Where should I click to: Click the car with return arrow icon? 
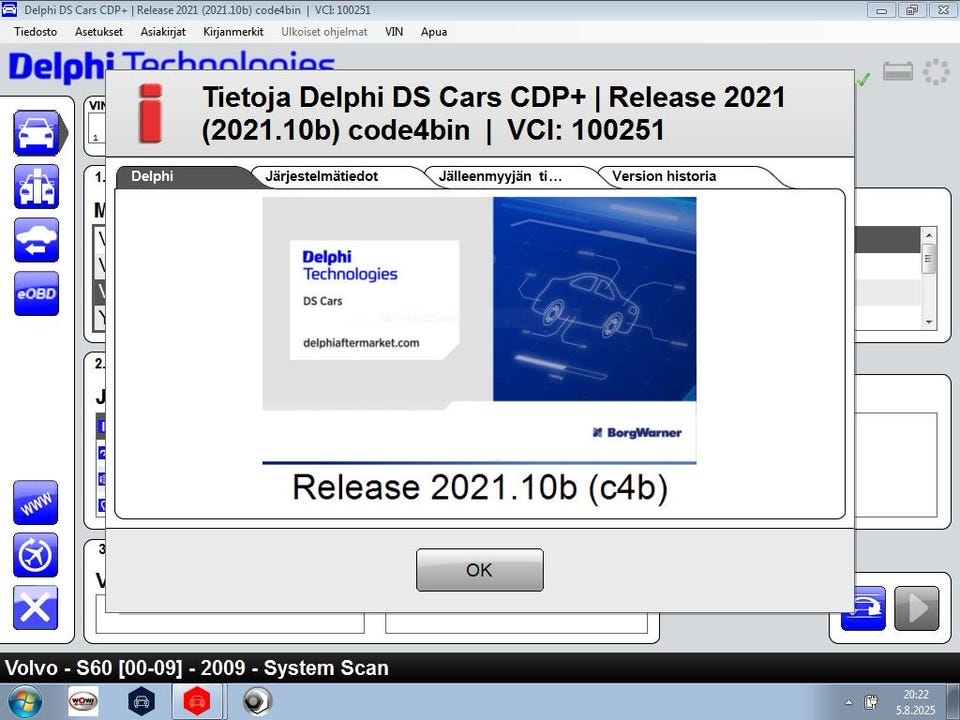coord(37,240)
